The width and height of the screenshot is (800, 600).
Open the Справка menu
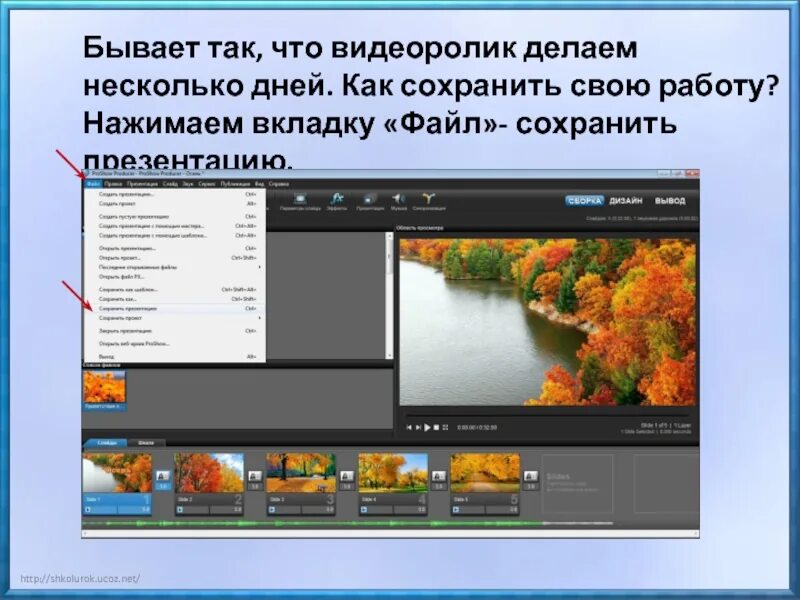[x=279, y=184]
